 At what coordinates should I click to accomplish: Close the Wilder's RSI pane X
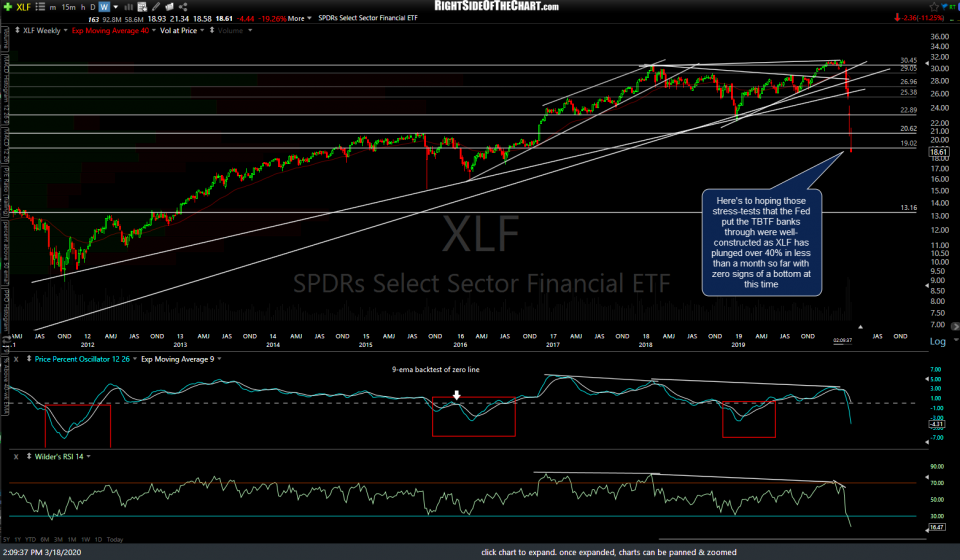click(16, 457)
